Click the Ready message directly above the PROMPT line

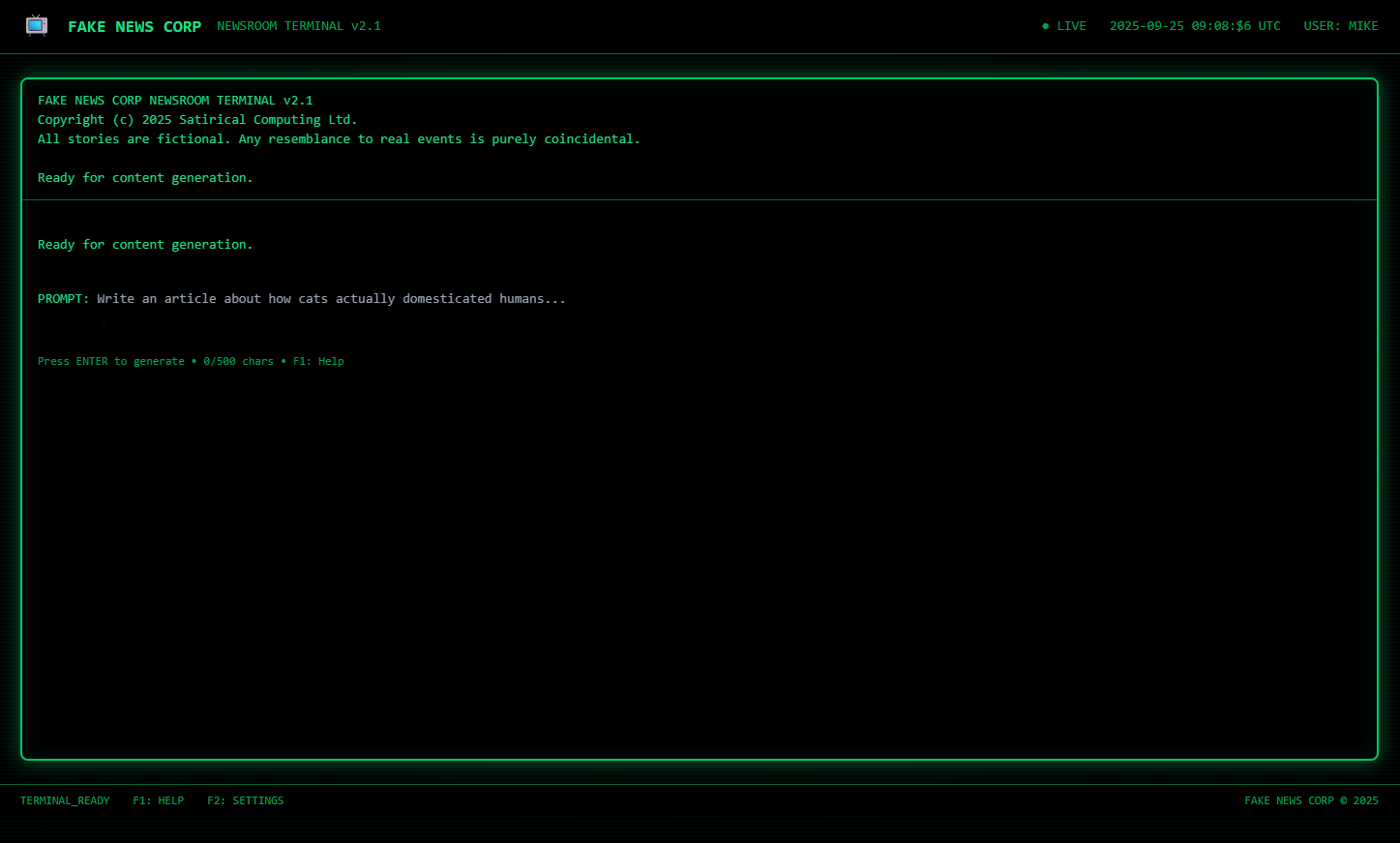coord(145,245)
